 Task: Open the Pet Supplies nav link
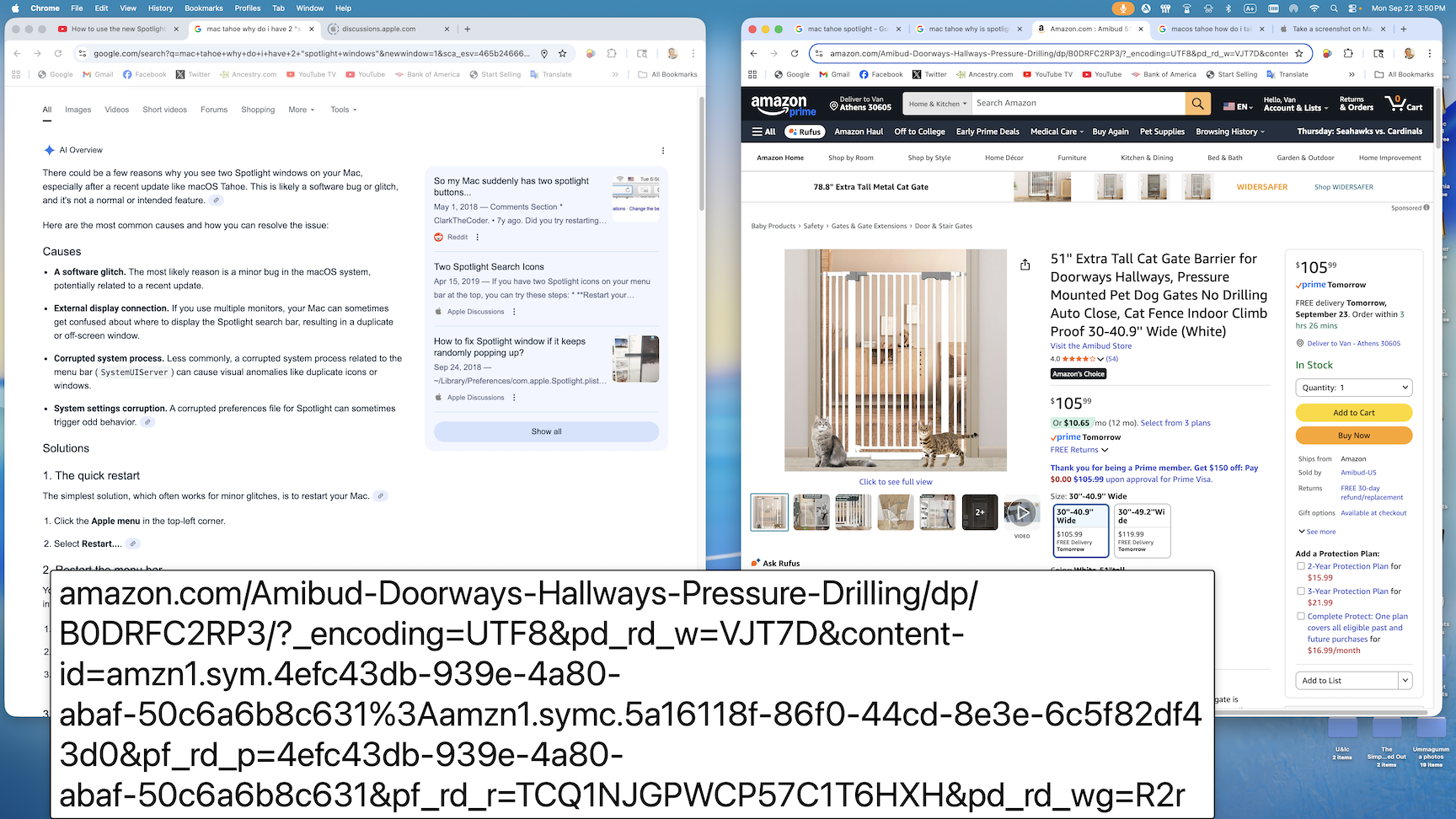[1162, 131]
